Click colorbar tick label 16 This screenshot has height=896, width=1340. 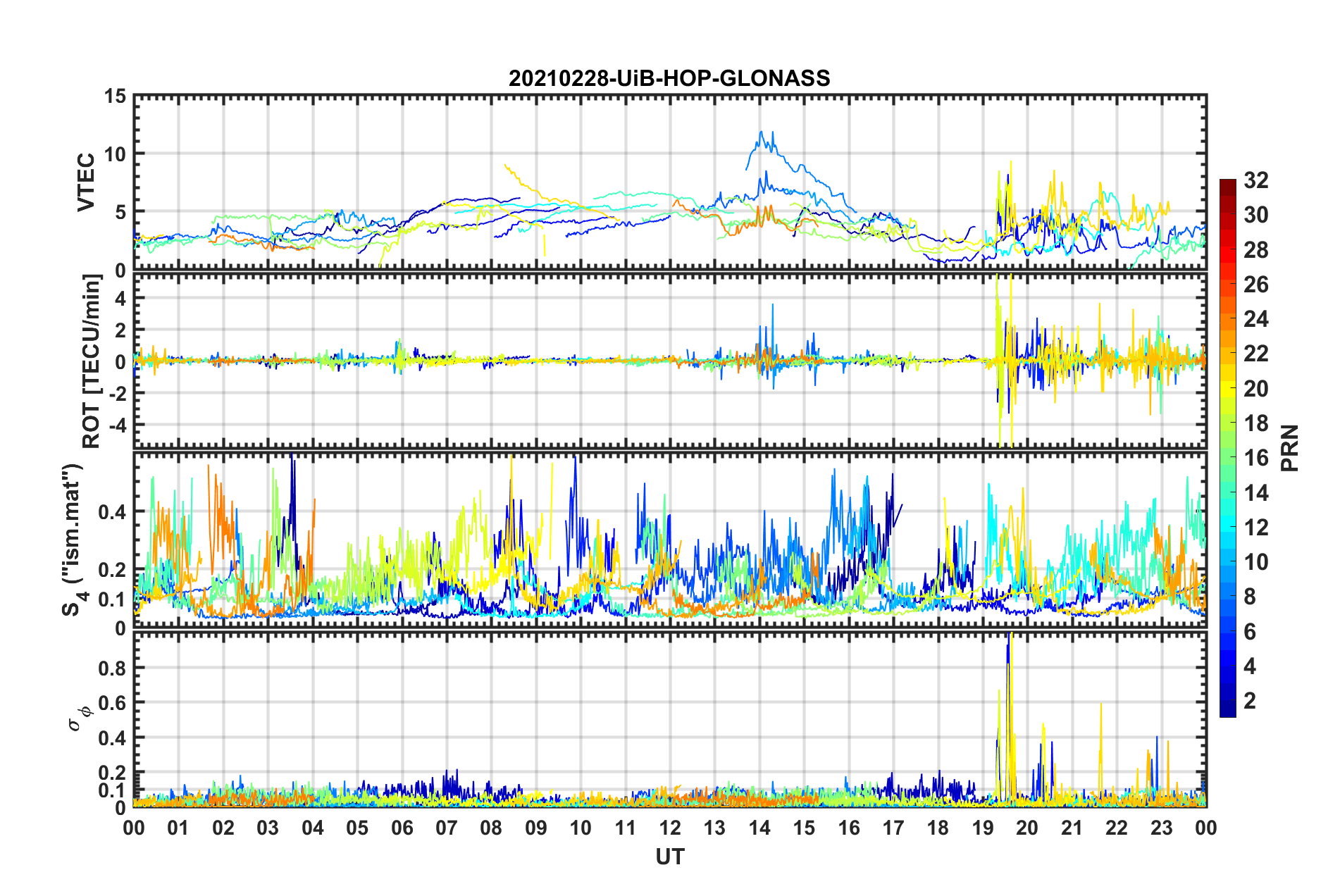pyautogui.click(x=1256, y=458)
